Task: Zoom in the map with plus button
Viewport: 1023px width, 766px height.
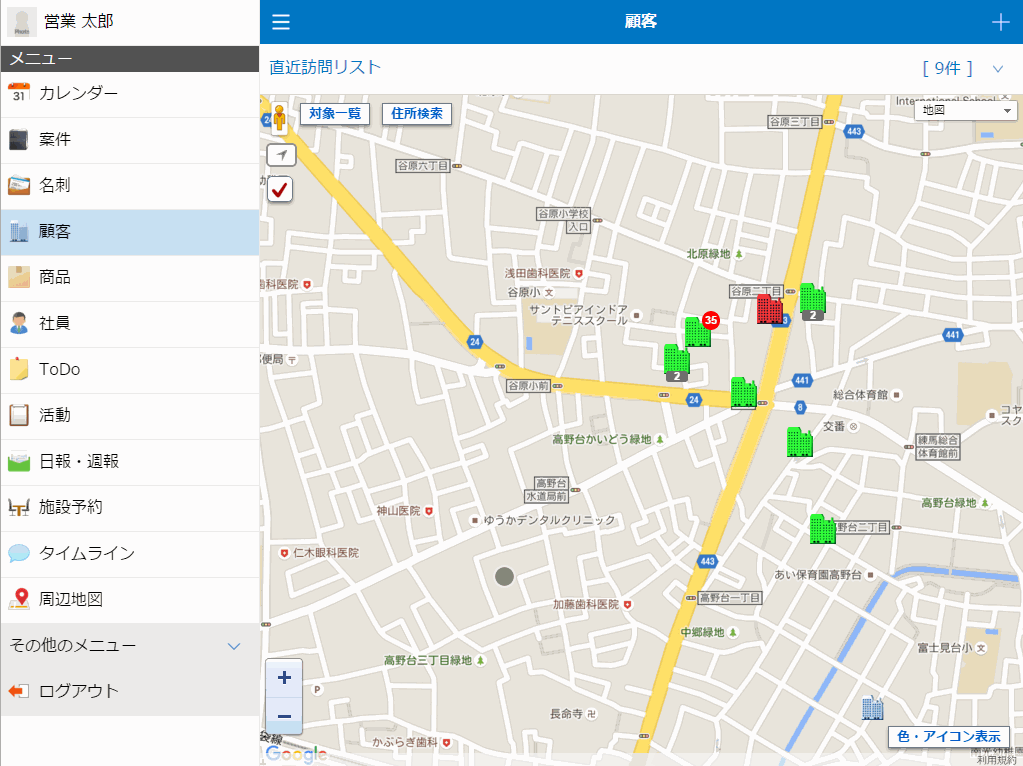Action: pyautogui.click(x=284, y=678)
